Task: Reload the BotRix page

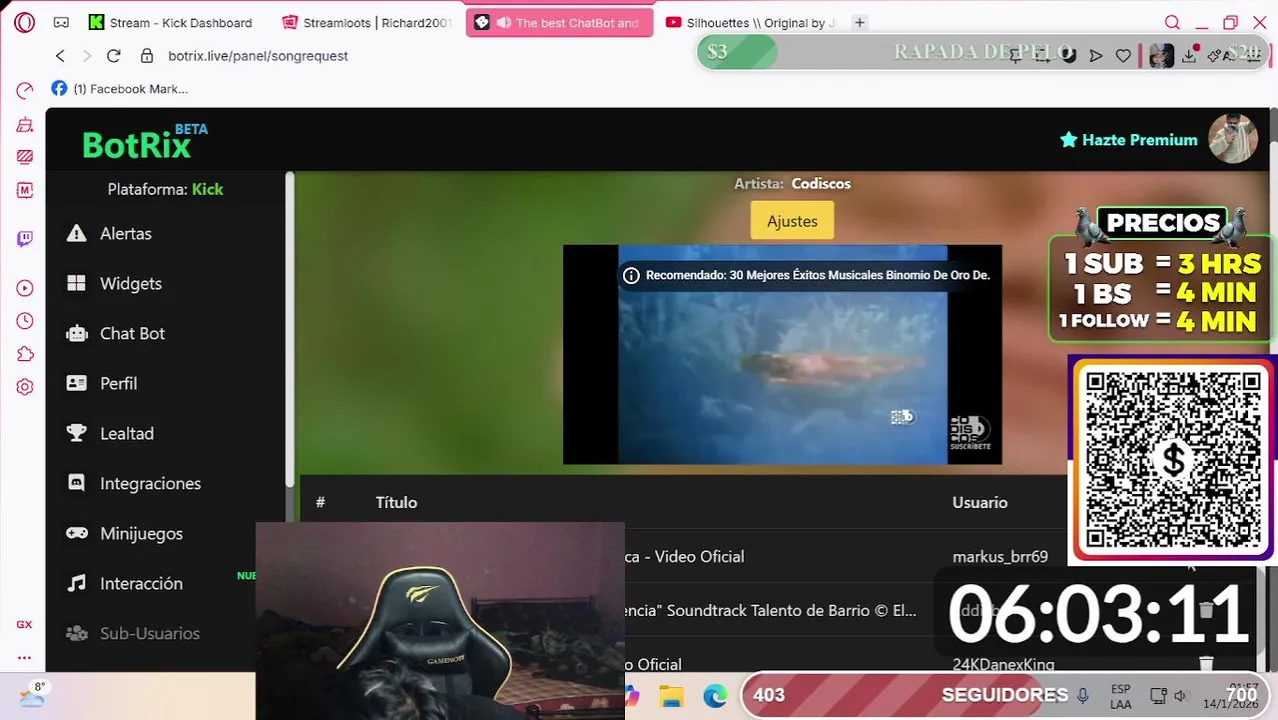Action: (113, 56)
